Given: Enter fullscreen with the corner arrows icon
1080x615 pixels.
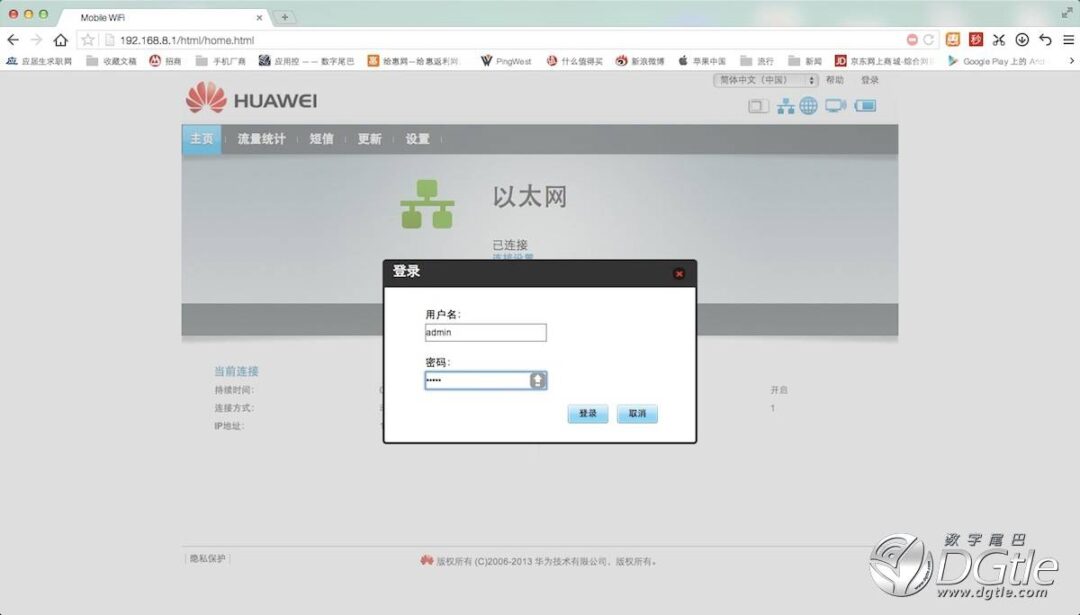Looking at the screenshot, I should pyautogui.click(x=1067, y=13).
